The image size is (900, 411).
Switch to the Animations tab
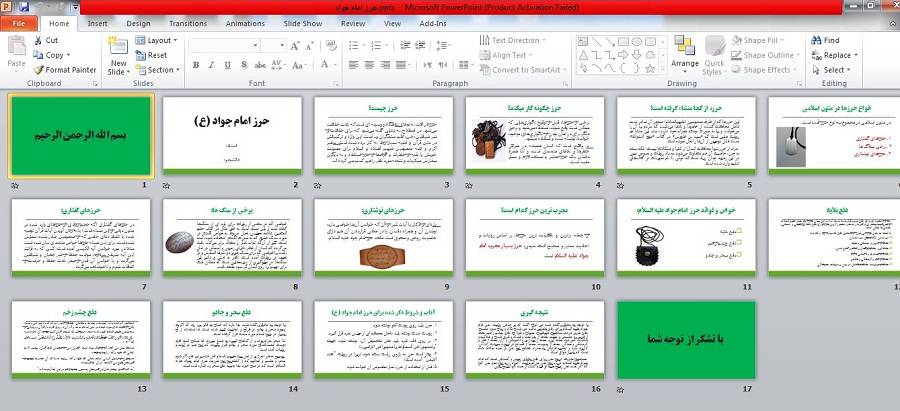click(x=245, y=24)
